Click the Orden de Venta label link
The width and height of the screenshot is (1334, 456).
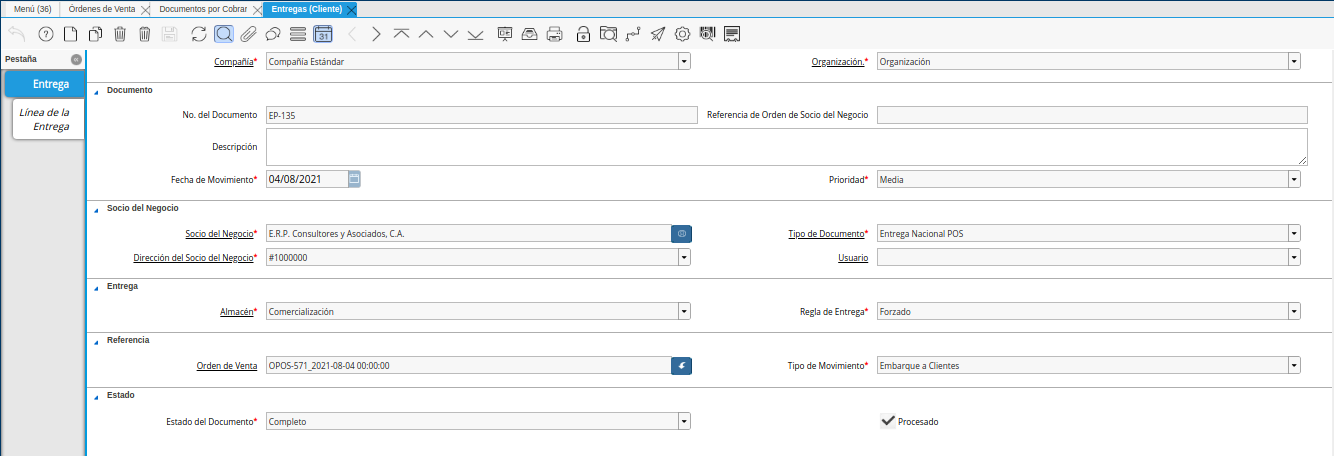click(226, 366)
